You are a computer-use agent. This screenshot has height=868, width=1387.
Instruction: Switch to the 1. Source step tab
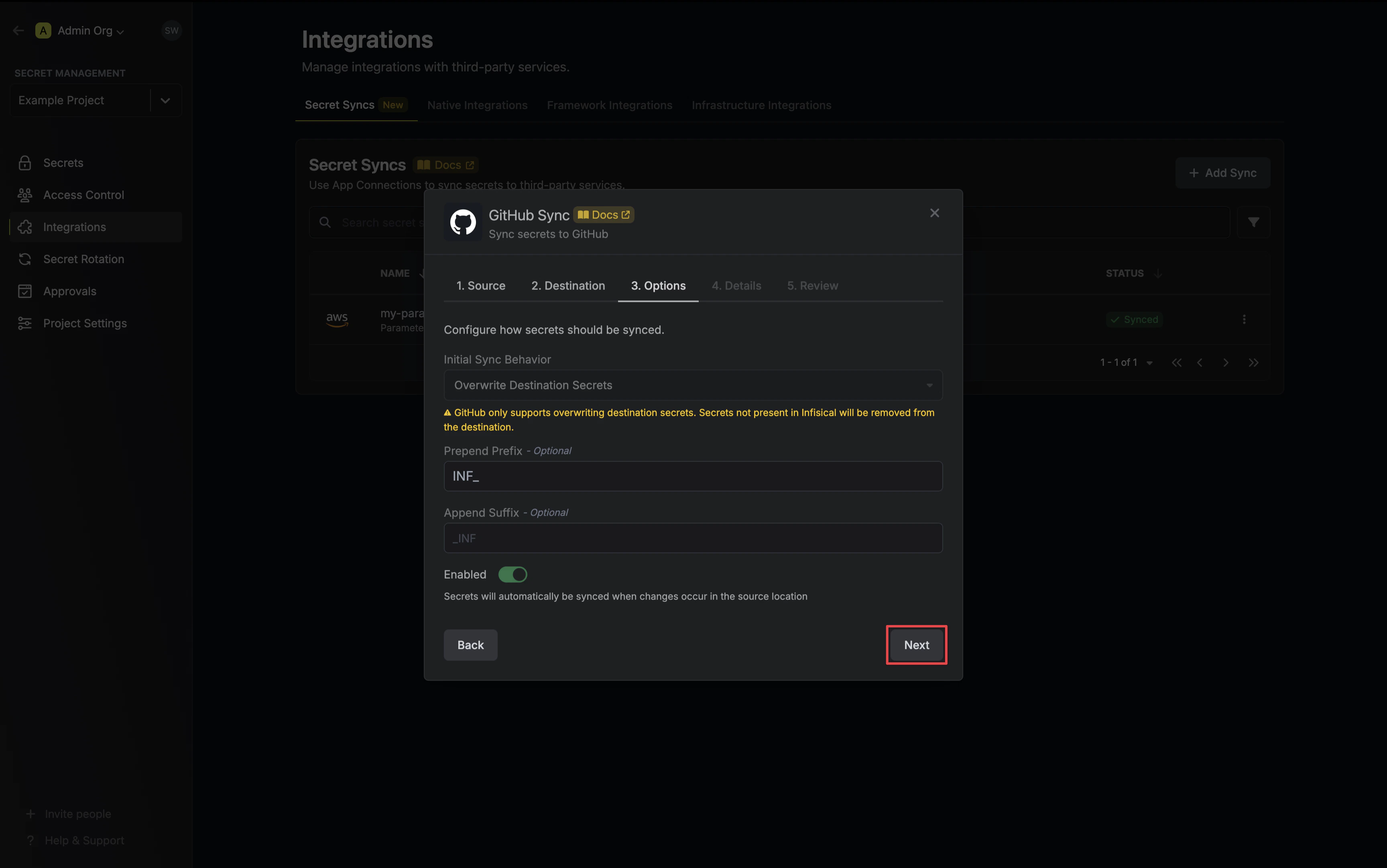tap(481, 285)
